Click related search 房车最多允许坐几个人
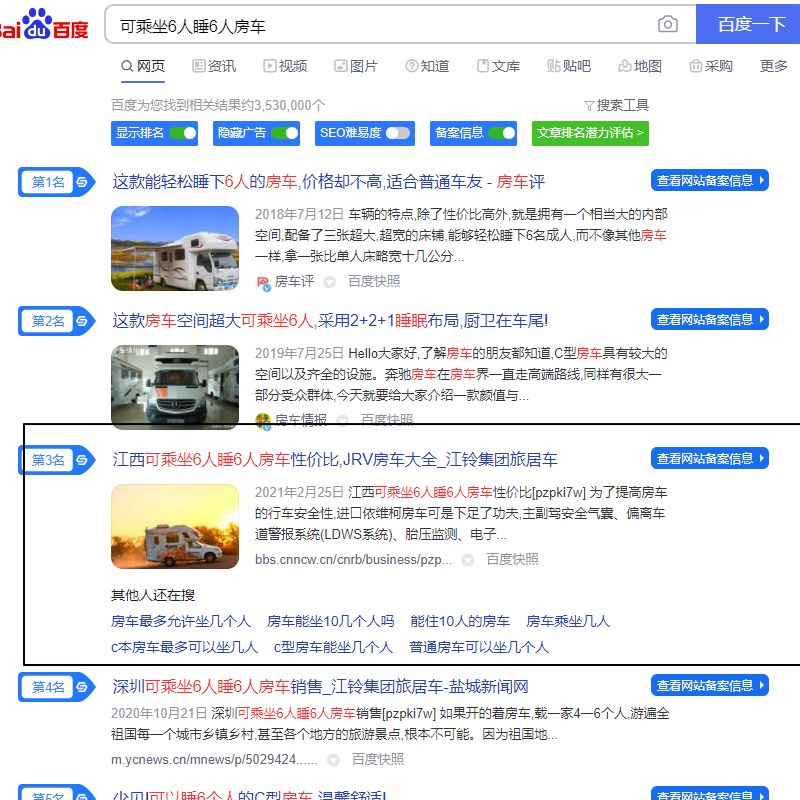This screenshot has width=800, height=800. pos(181,621)
